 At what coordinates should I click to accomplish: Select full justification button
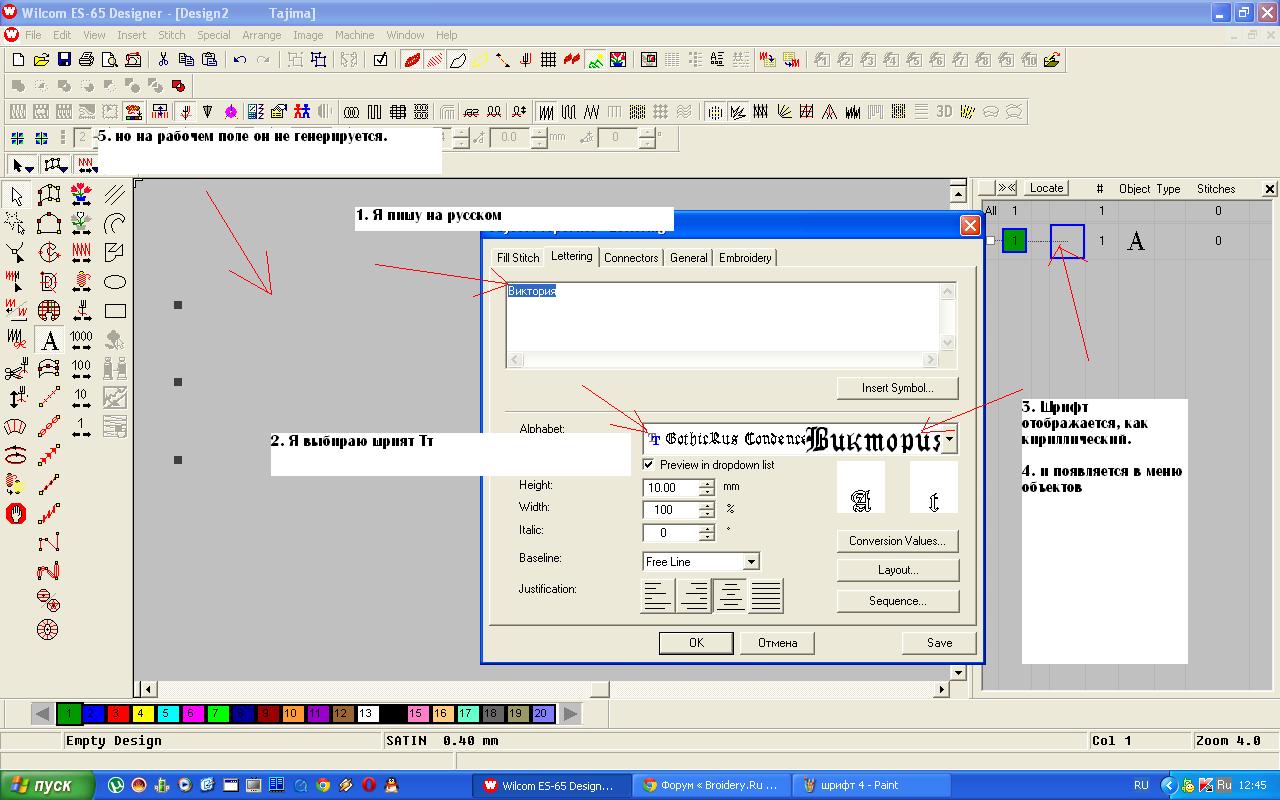(x=766, y=597)
